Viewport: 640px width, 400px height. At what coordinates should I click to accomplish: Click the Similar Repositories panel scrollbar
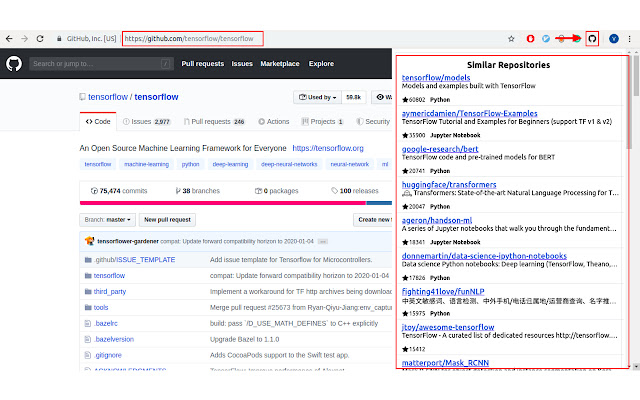coord(629,104)
